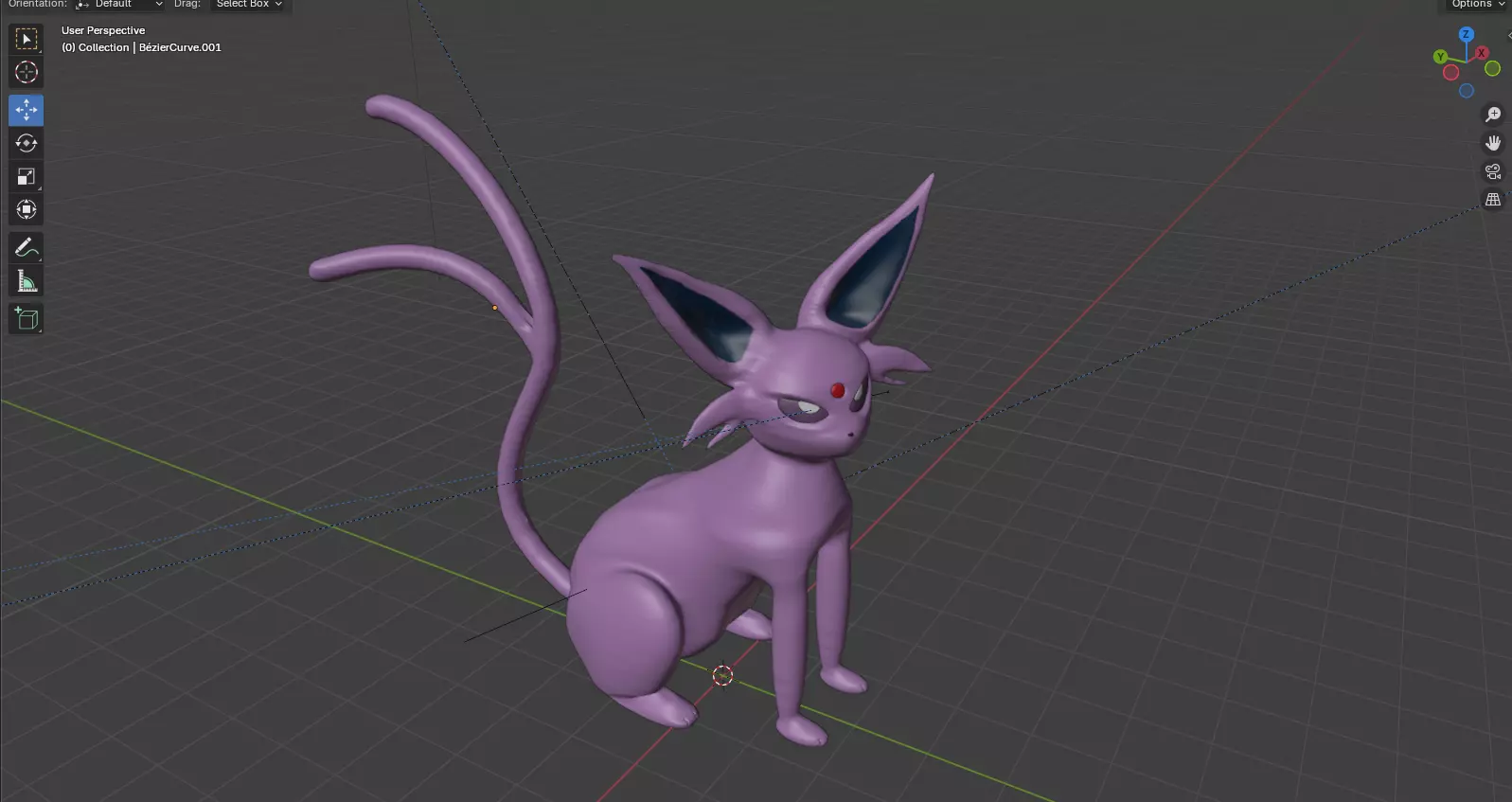Image resolution: width=1512 pixels, height=802 pixels.
Task: Open the Orientation Default dropdown
Action: (x=120, y=5)
